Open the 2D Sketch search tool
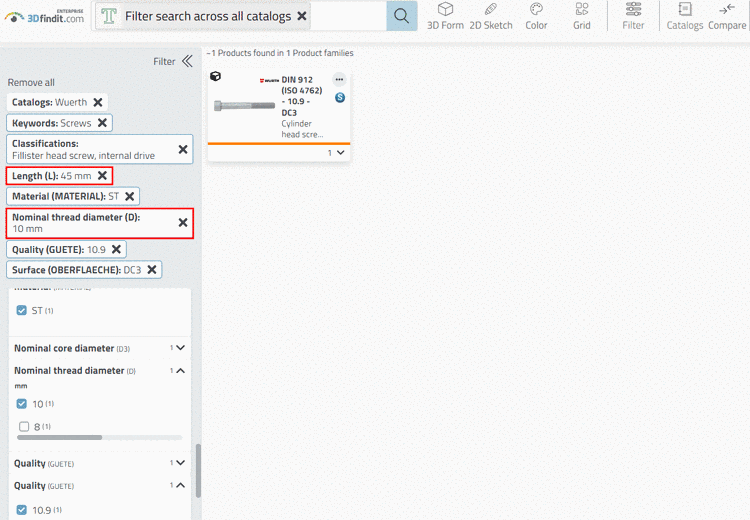 pyautogui.click(x=491, y=16)
